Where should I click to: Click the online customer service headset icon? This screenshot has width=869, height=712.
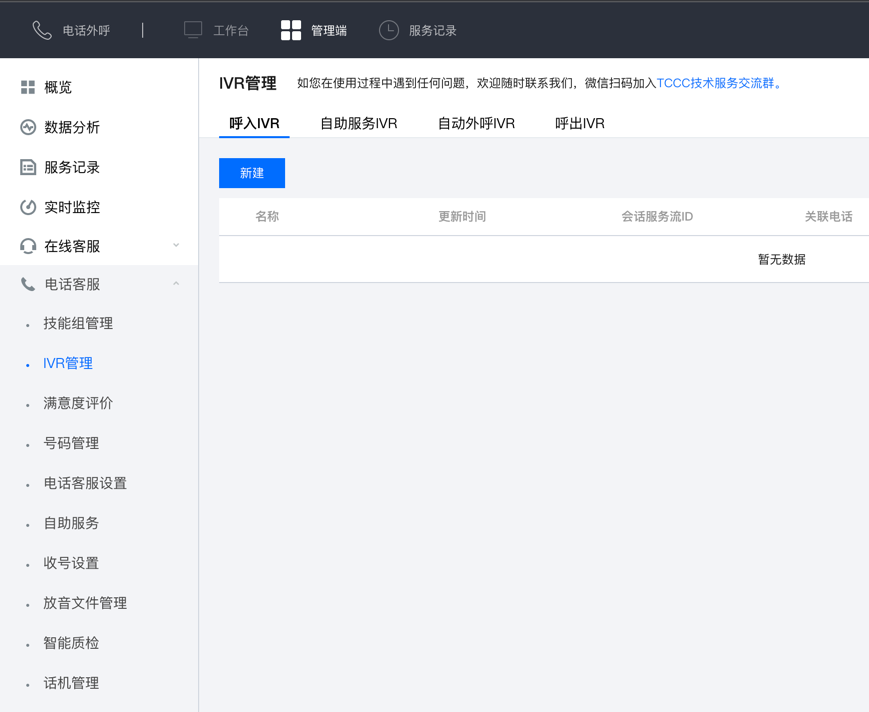(x=28, y=246)
